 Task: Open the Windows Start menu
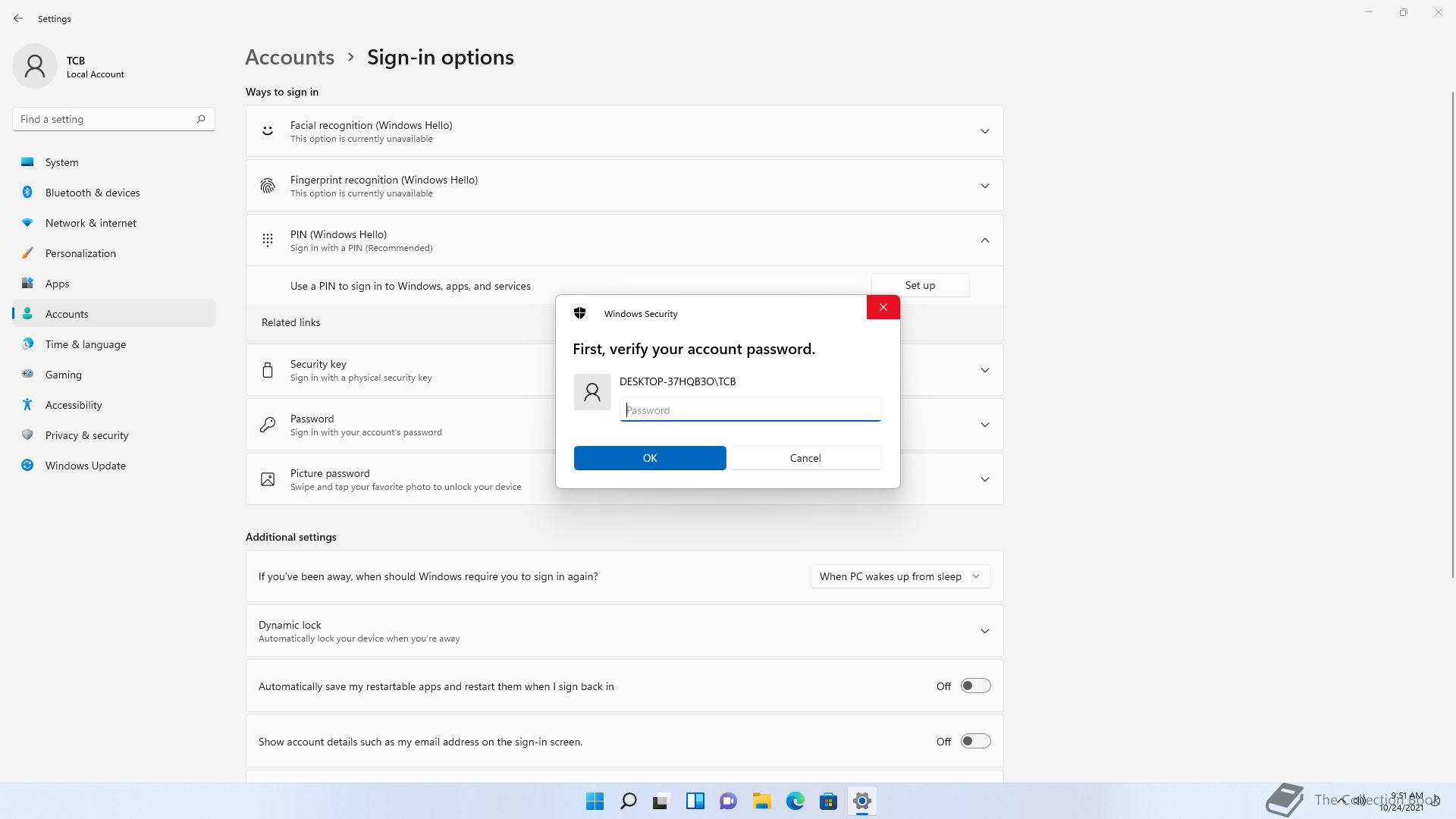pyautogui.click(x=595, y=801)
